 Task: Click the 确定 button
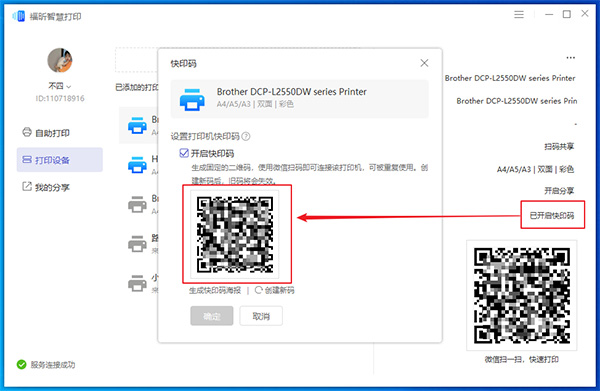click(212, 316)
